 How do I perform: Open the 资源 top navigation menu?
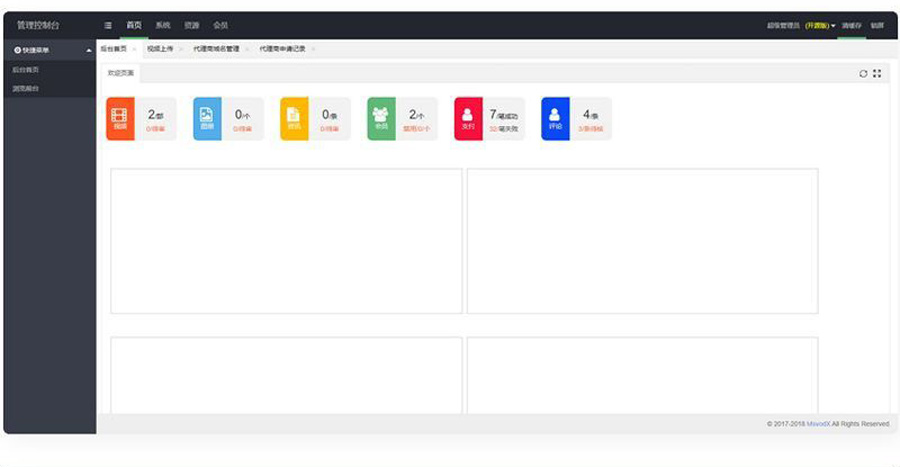coord(192,25)
